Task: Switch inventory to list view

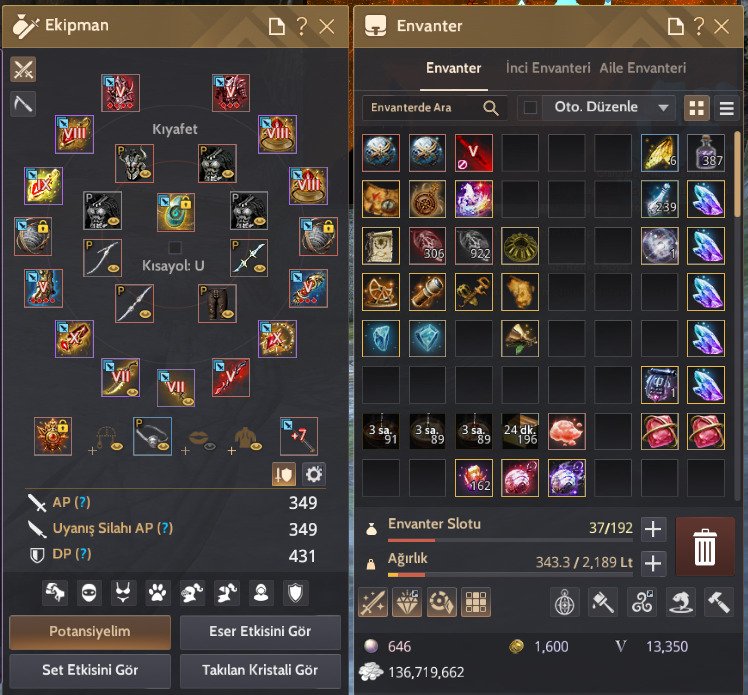Action: tap(727, 108)
